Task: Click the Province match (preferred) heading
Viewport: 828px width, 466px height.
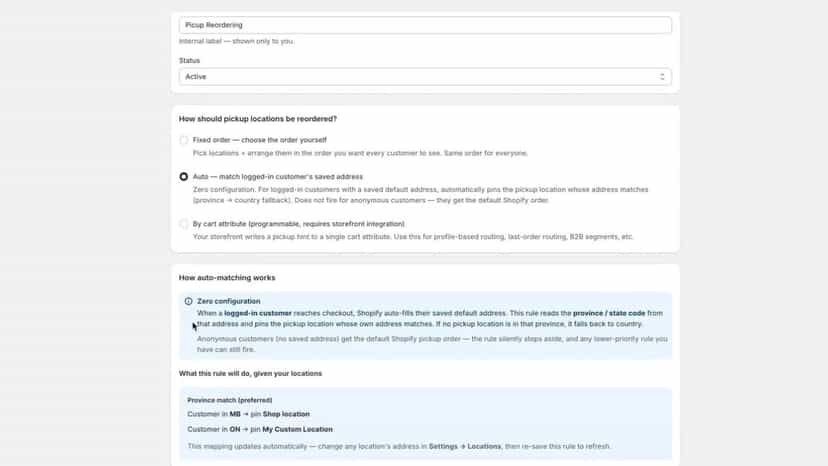Action: click(230, 400)
